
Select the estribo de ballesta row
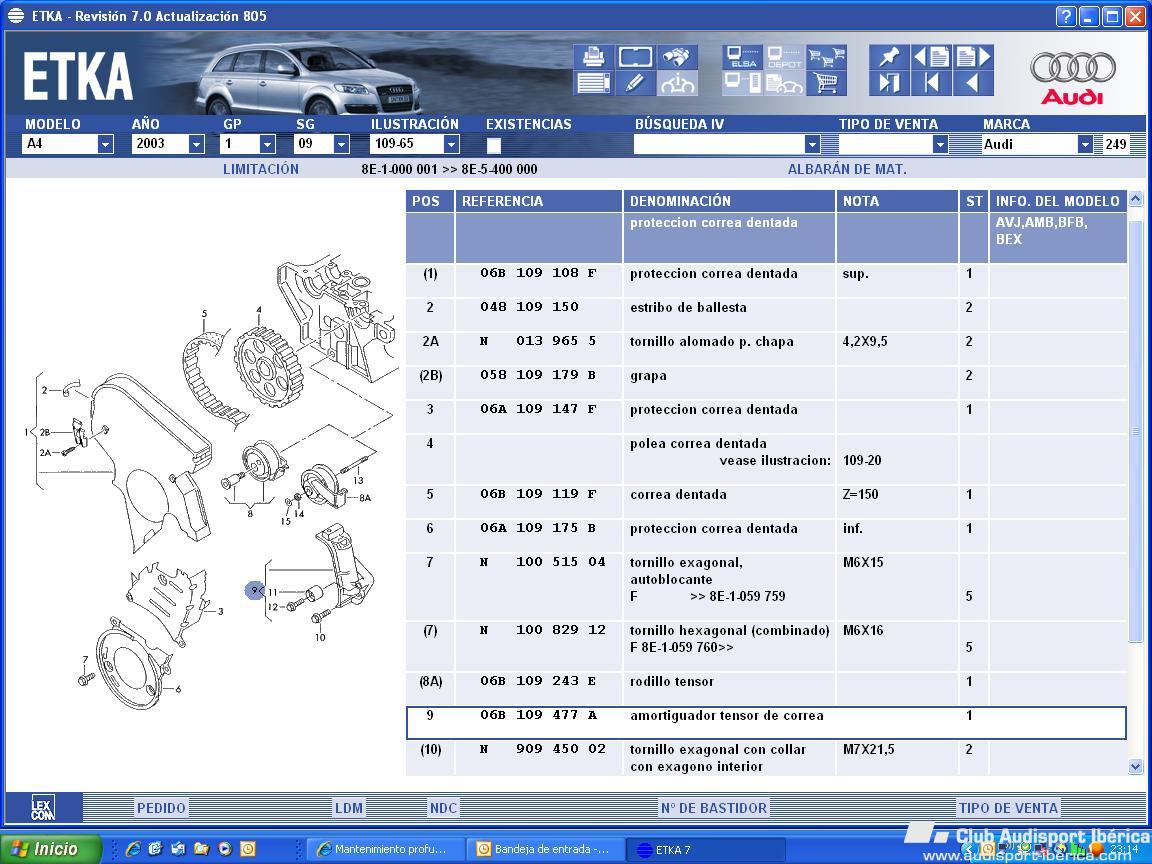tap(766, 314)
